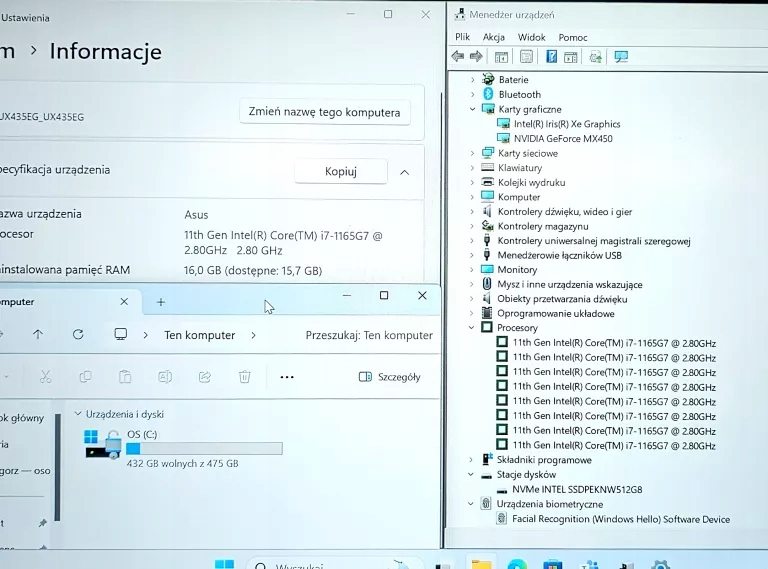Open the Windows Start menu

pyautogui.click(x=224, y=565)
